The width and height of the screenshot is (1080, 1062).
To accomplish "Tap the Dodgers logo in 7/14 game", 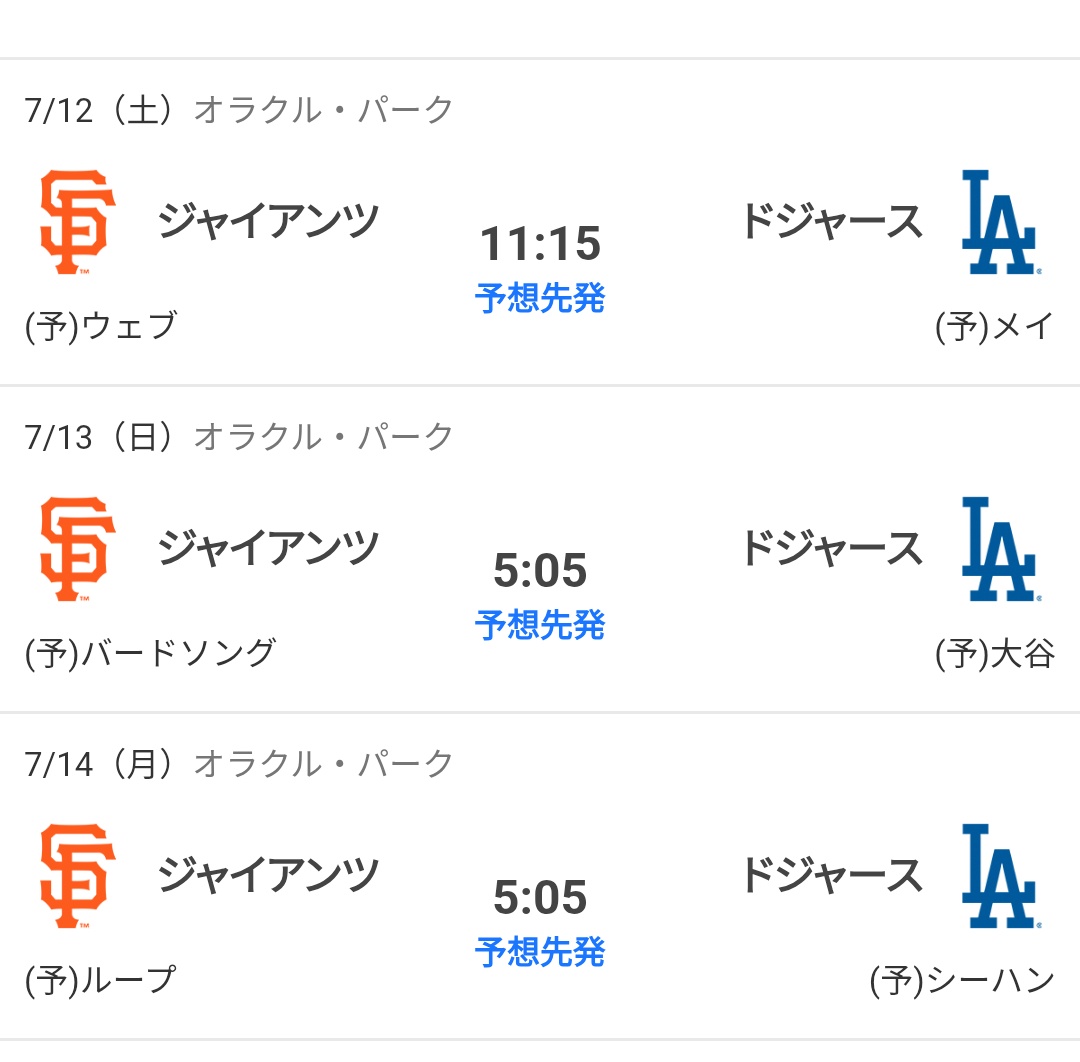I will (x=1001, y=876).
